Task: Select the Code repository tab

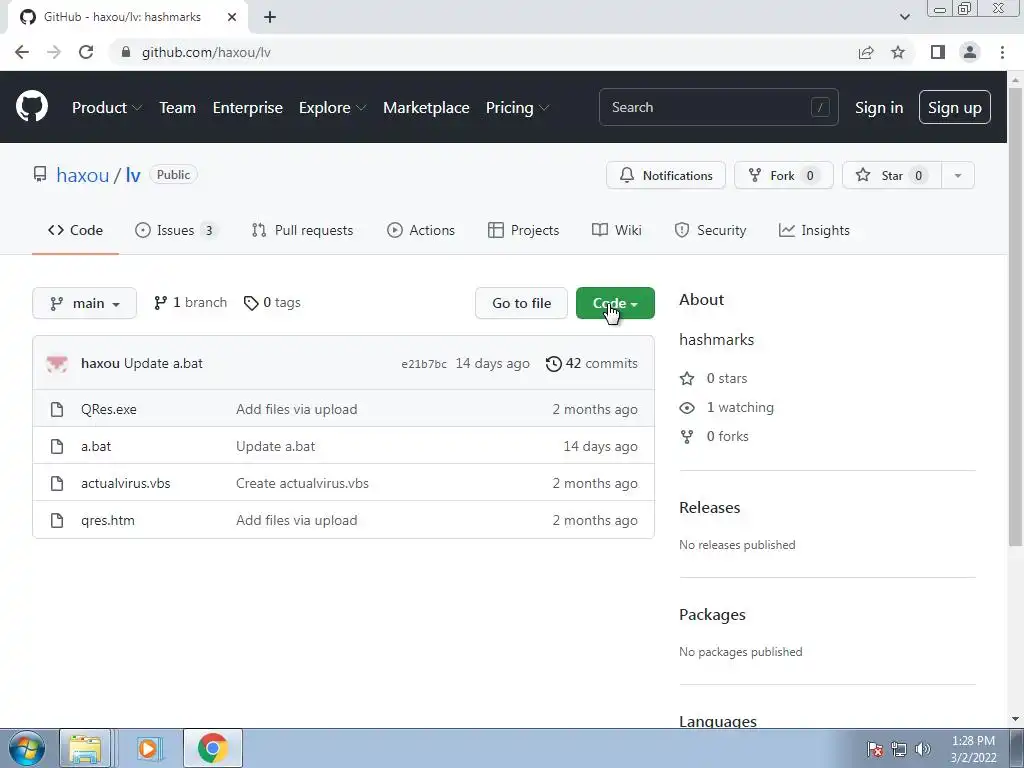Action: point(75,230)
